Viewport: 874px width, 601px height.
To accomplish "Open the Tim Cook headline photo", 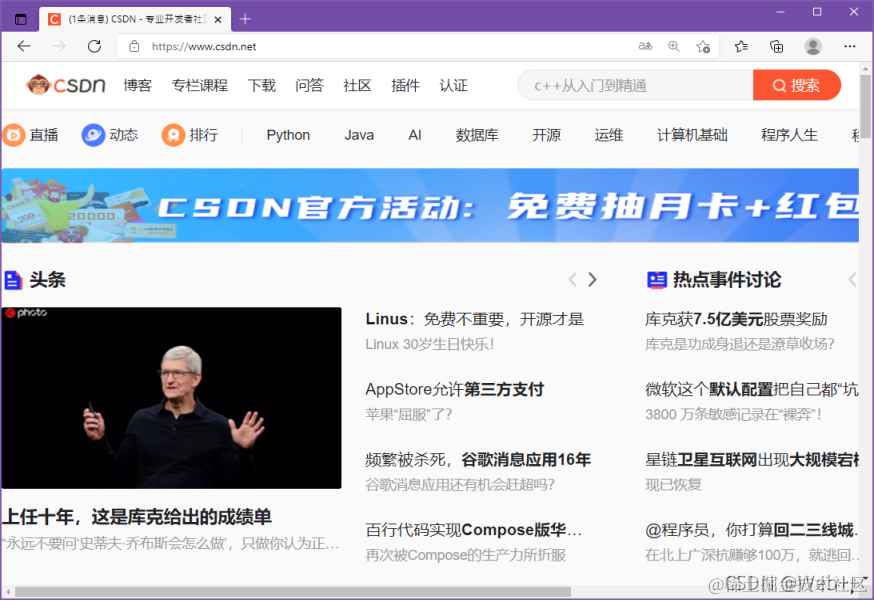I will (172, 398).
